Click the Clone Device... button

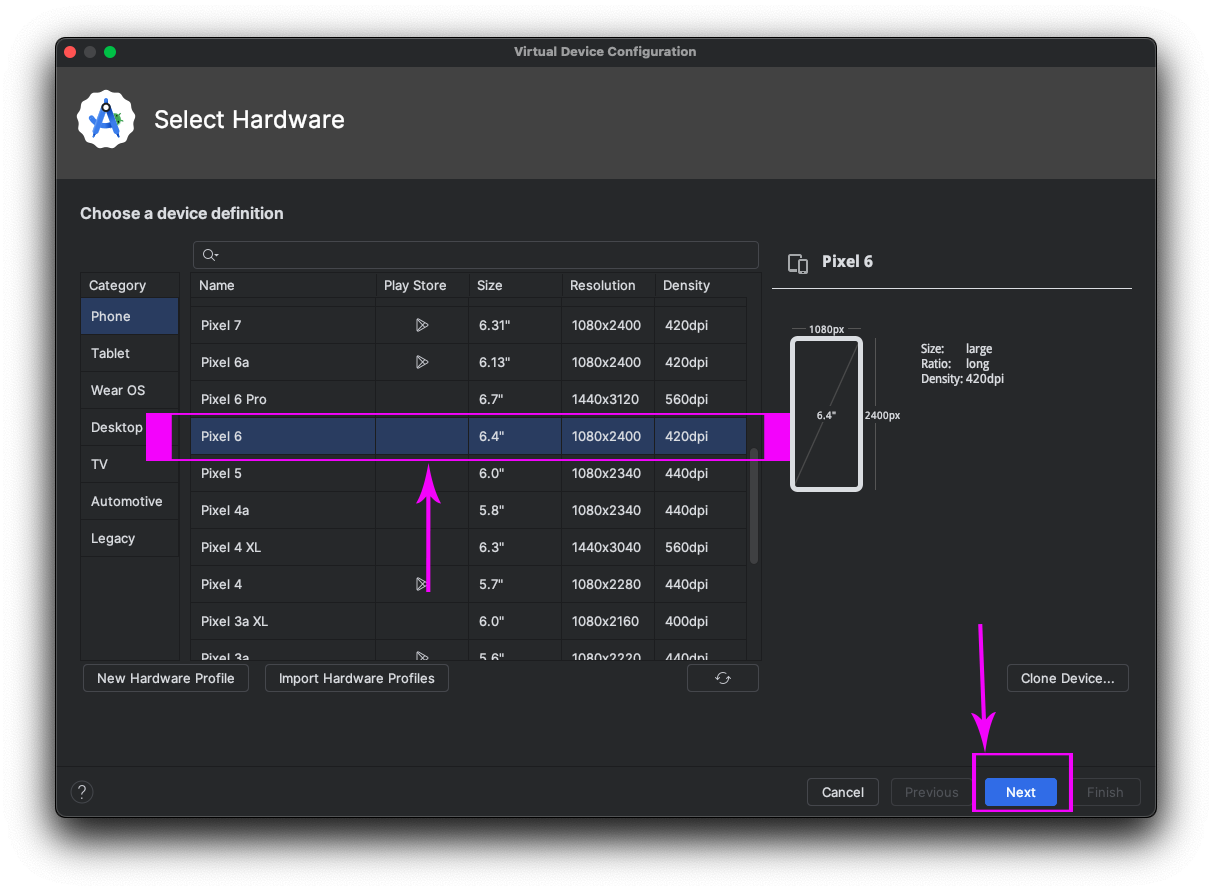[1068, 678]
